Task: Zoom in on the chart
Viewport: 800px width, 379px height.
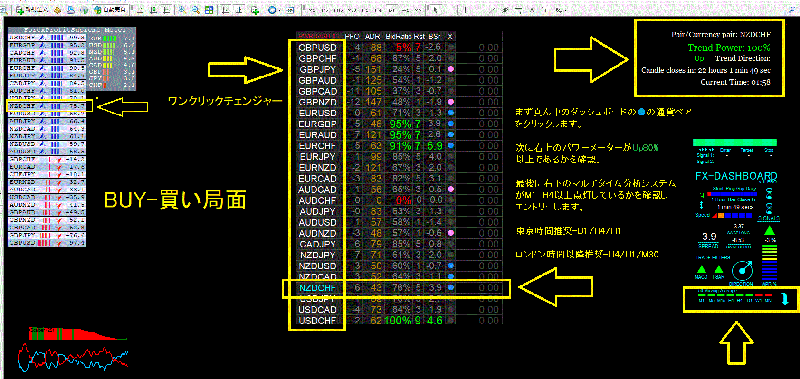Action: (183, 10)
